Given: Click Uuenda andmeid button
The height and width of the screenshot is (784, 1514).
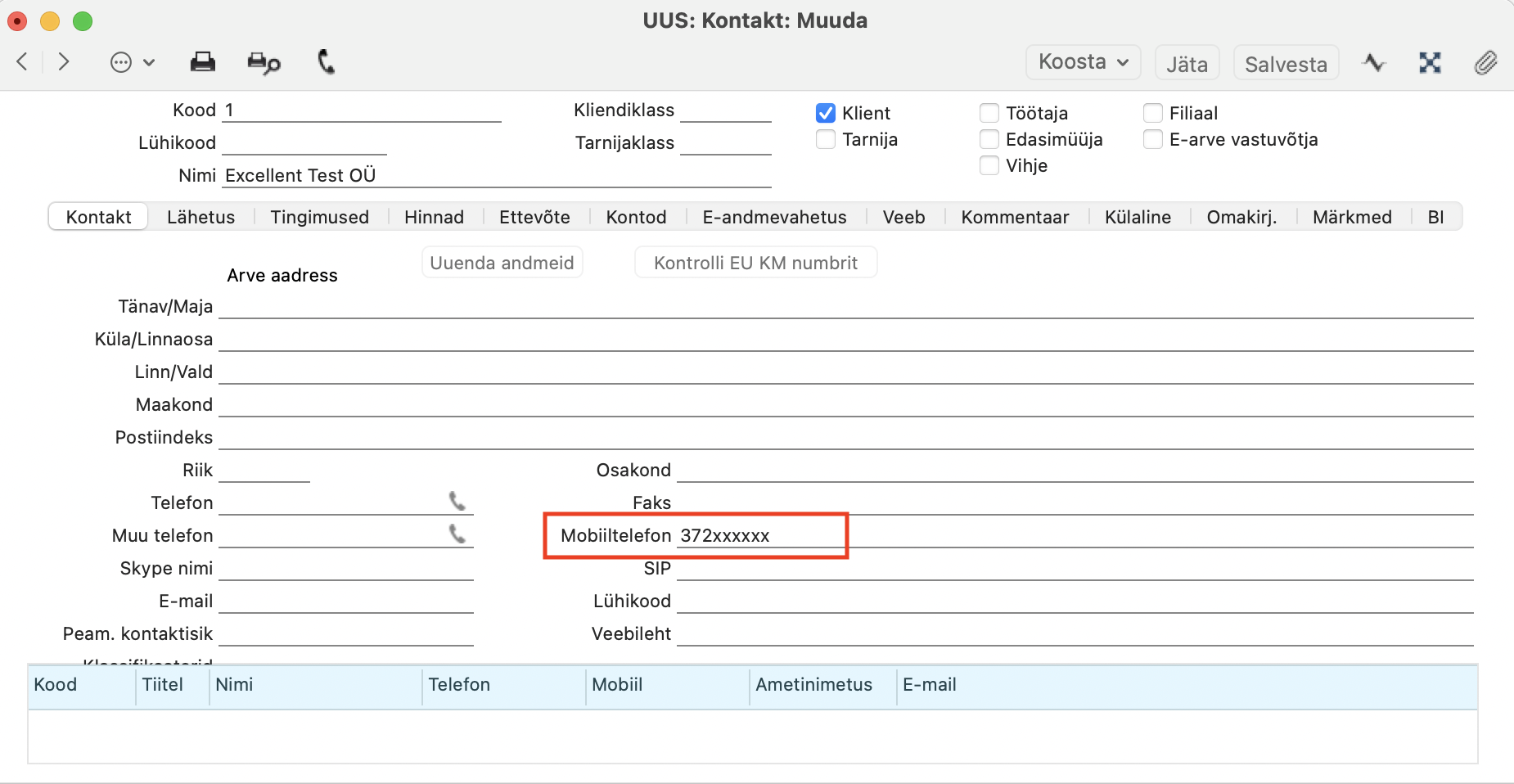Looking at the screenshot, I should pos(502,263).
